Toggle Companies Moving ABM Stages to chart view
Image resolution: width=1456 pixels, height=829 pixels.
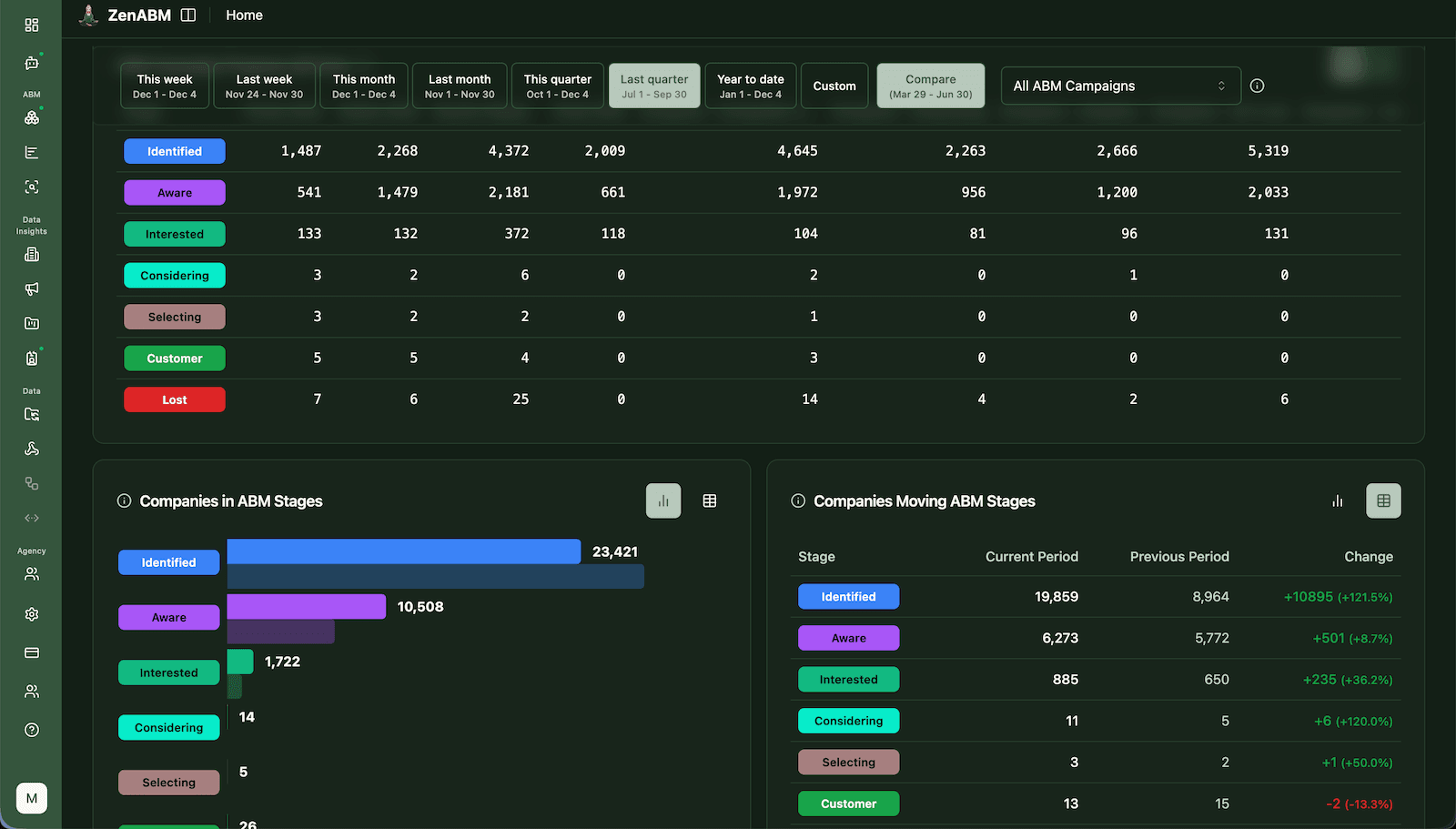(x=1337, y=500)
